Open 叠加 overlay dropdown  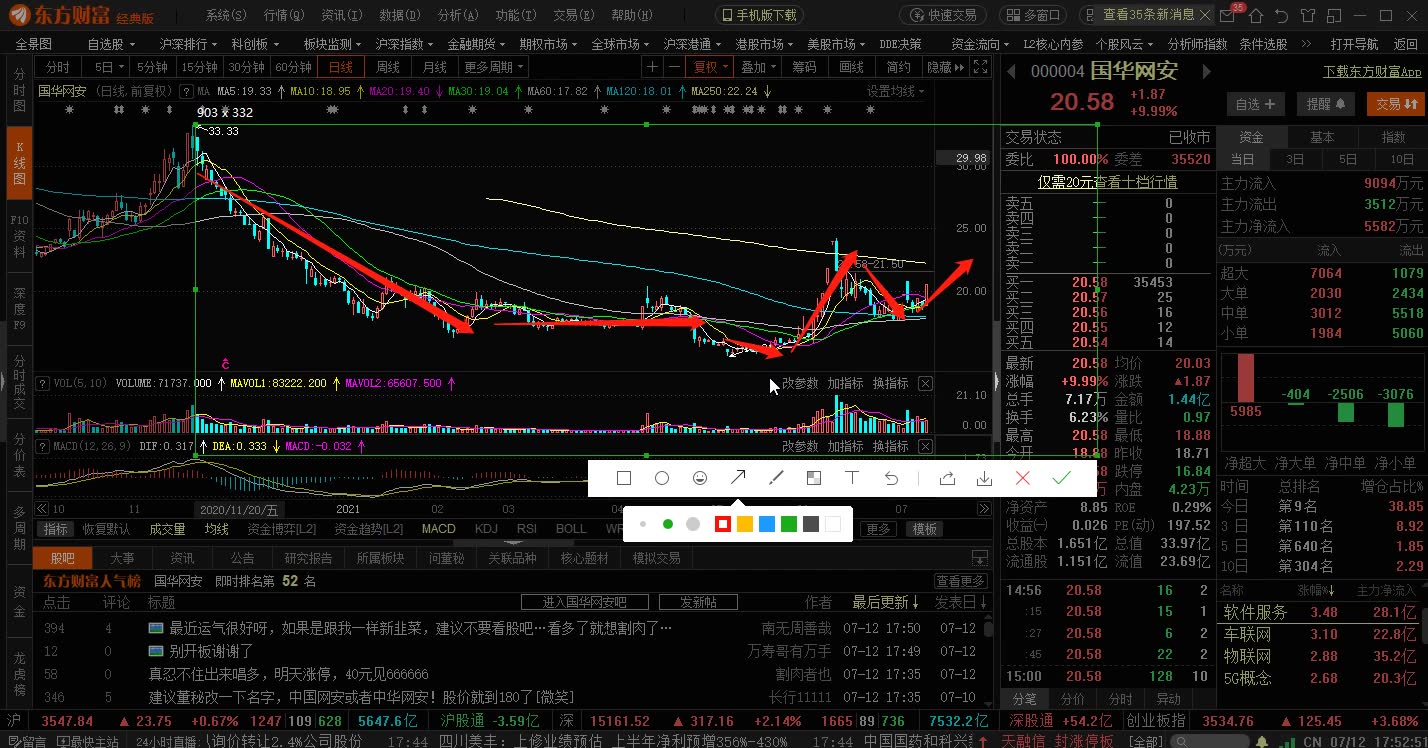(759, 67)
